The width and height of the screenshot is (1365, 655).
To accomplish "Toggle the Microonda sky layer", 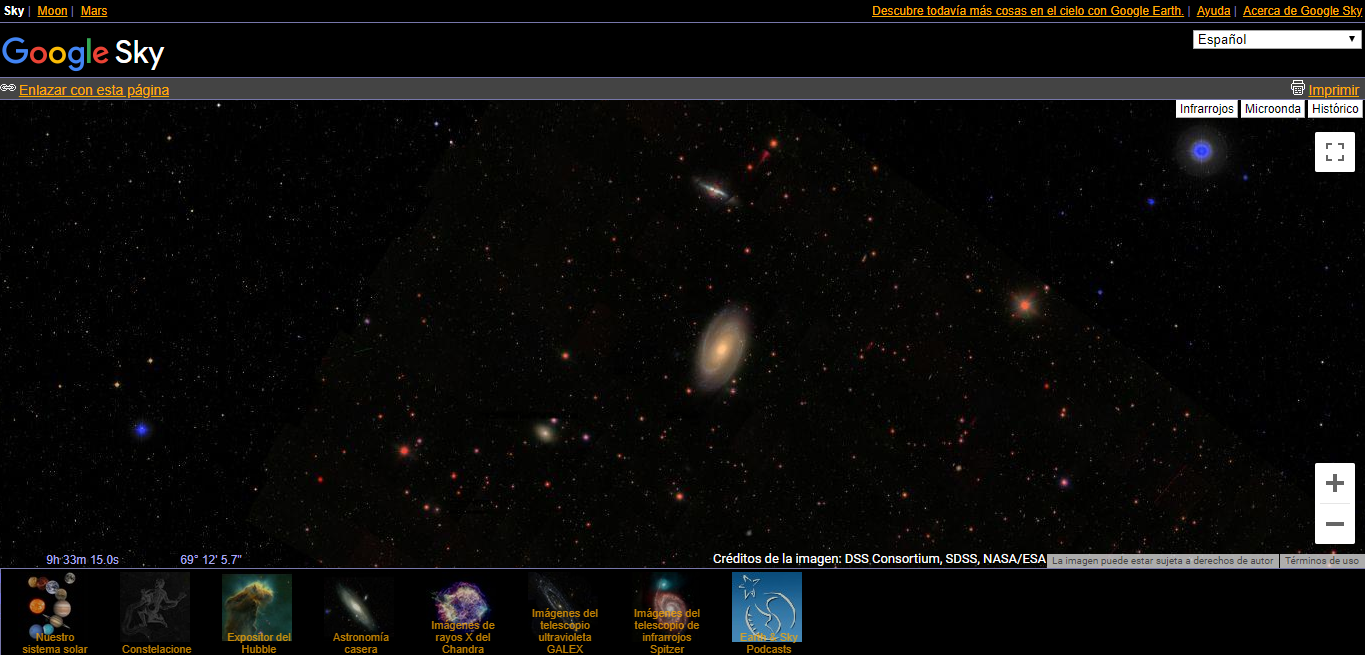I will (1272, 109).
